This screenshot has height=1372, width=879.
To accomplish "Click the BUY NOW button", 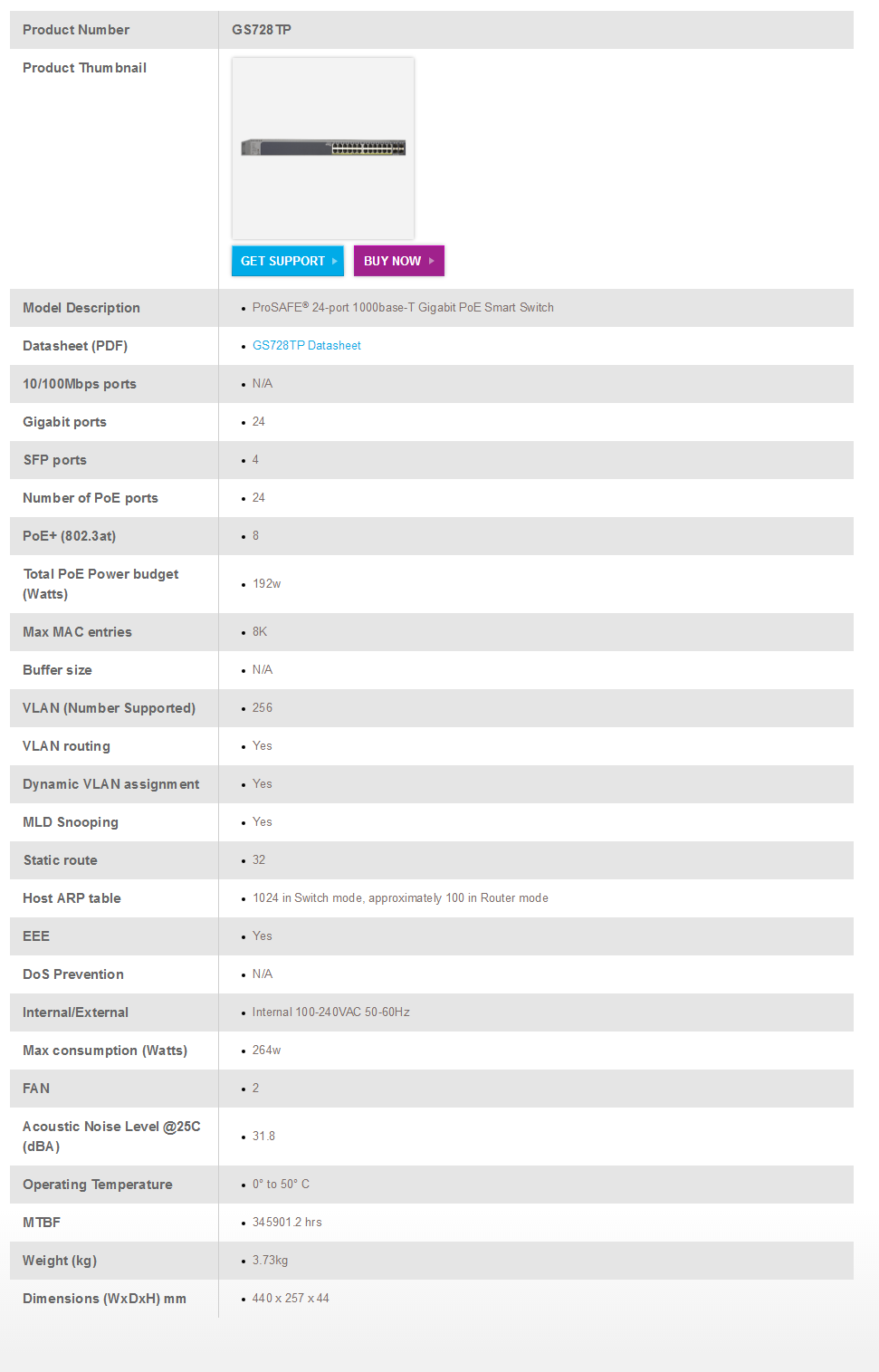I will point(392,261).
